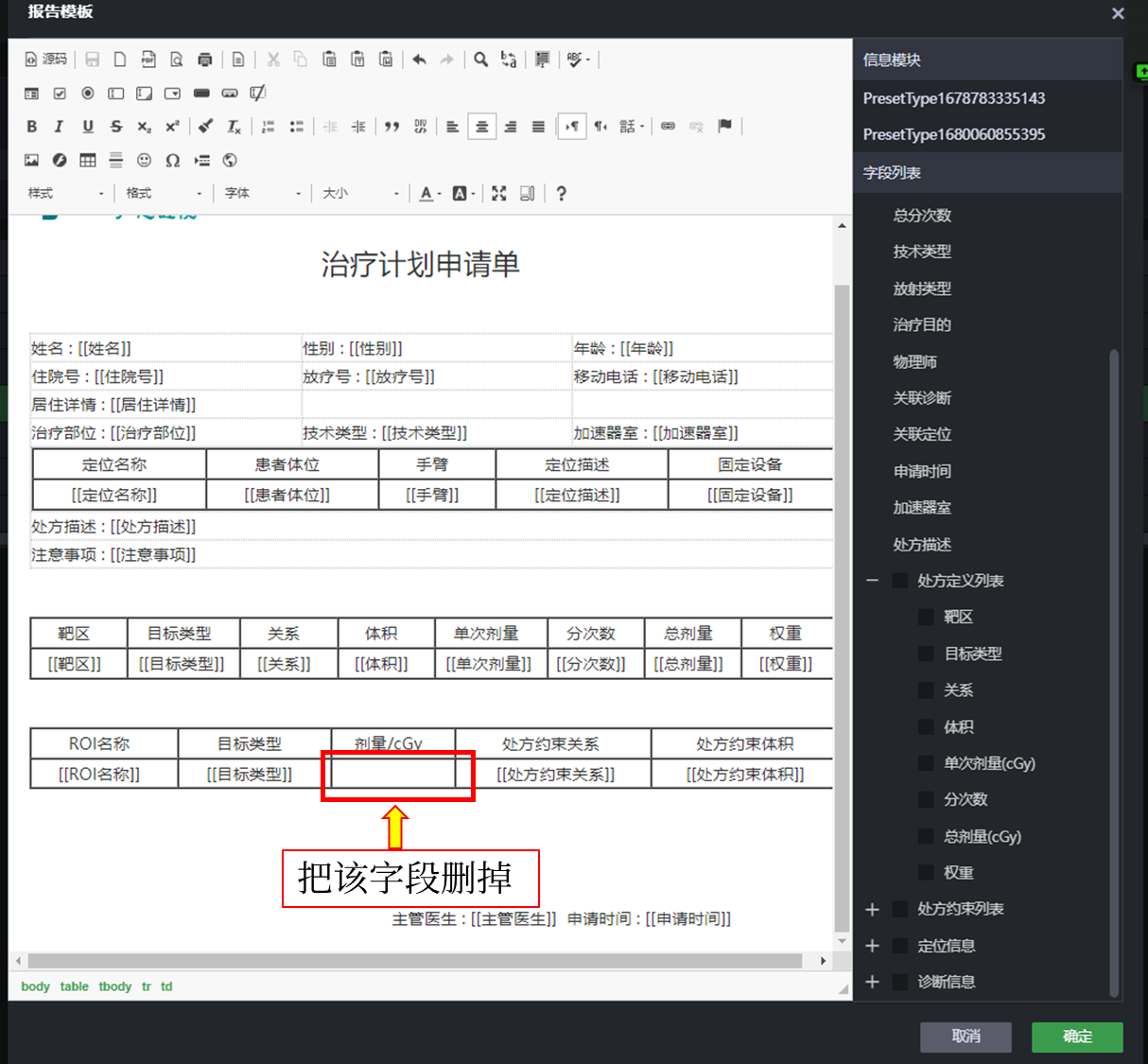The width and height of the screenshot is (1148, 1064).
Task: Check the 诊断信息 checkbox
Action: [x=900, y=982]
